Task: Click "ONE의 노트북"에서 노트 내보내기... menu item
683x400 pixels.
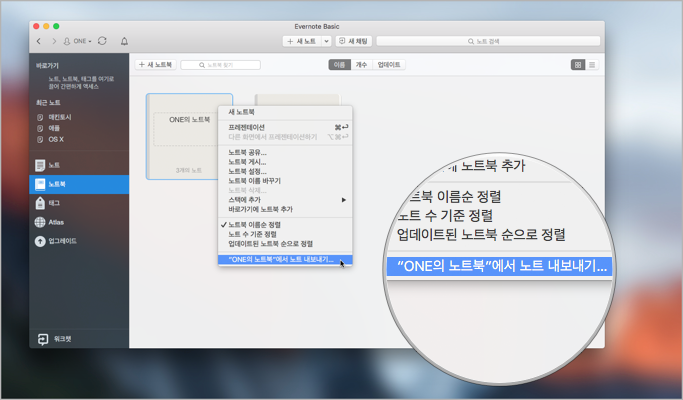Action: pyautogui.click(x=285, y=260)
